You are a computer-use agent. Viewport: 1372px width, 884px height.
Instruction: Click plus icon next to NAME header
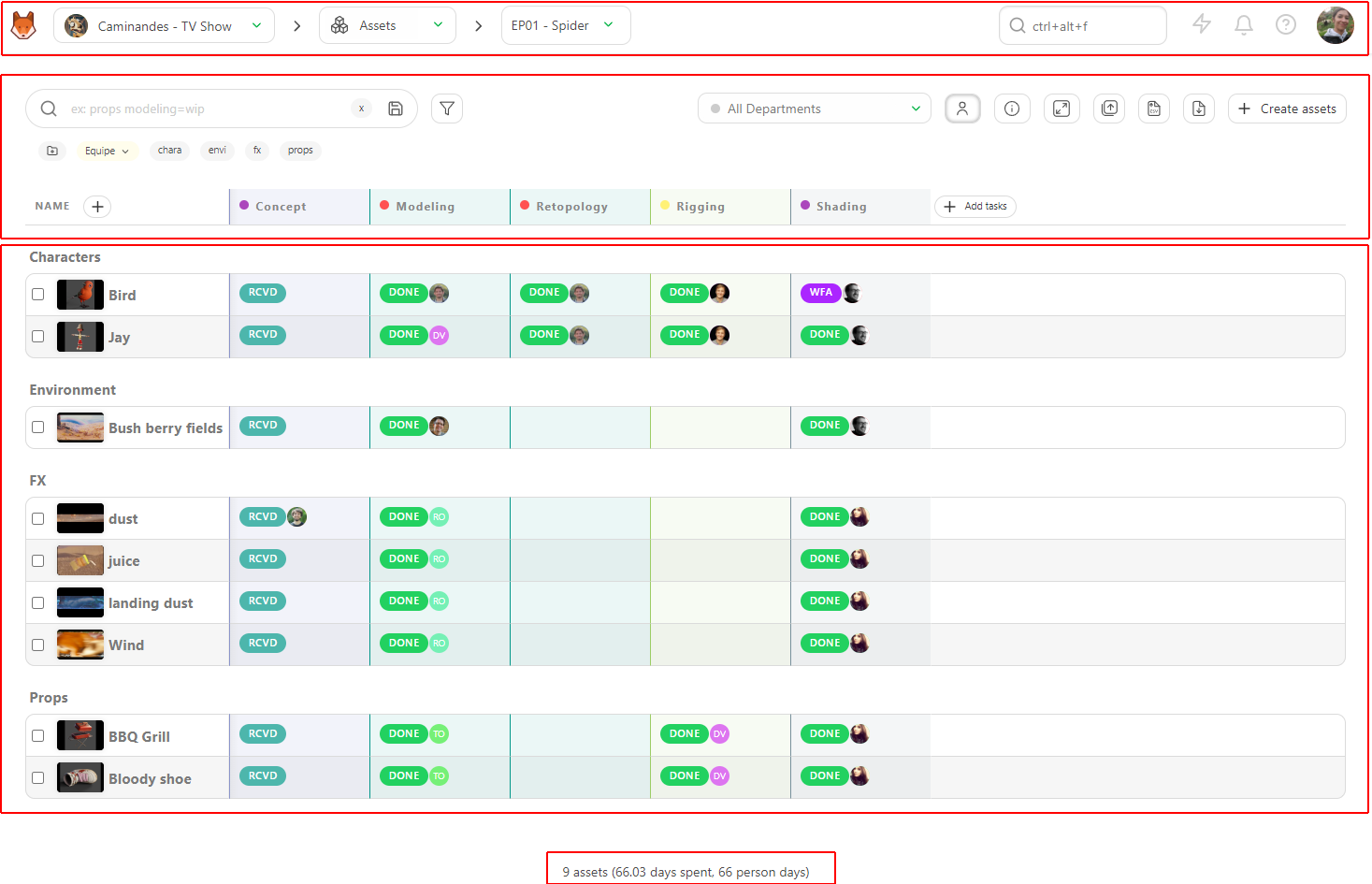pyautogui.click(x=97, y=207)
